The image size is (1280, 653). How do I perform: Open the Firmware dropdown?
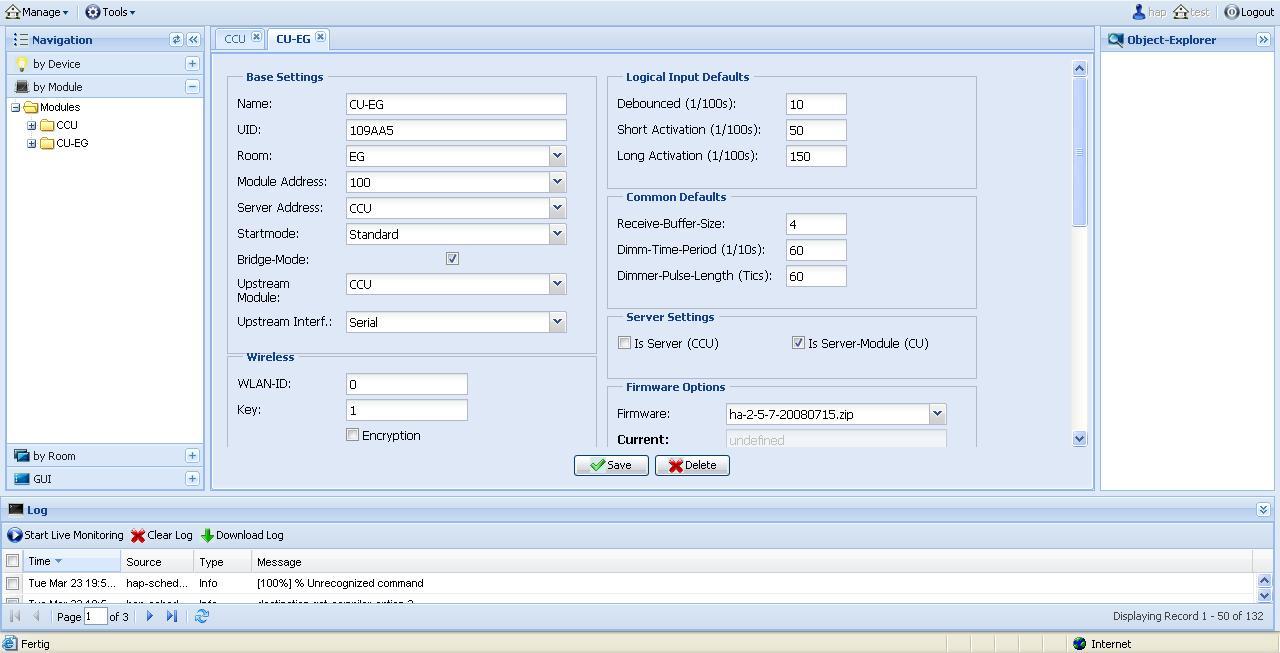click(937, 414)
